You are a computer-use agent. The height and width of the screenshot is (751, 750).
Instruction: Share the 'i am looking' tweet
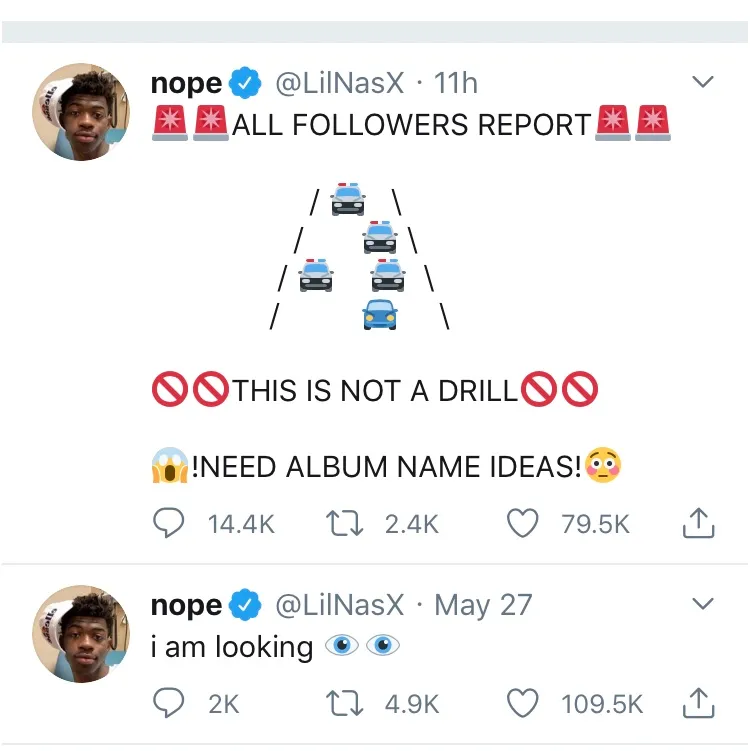click(x=699, y=704)
